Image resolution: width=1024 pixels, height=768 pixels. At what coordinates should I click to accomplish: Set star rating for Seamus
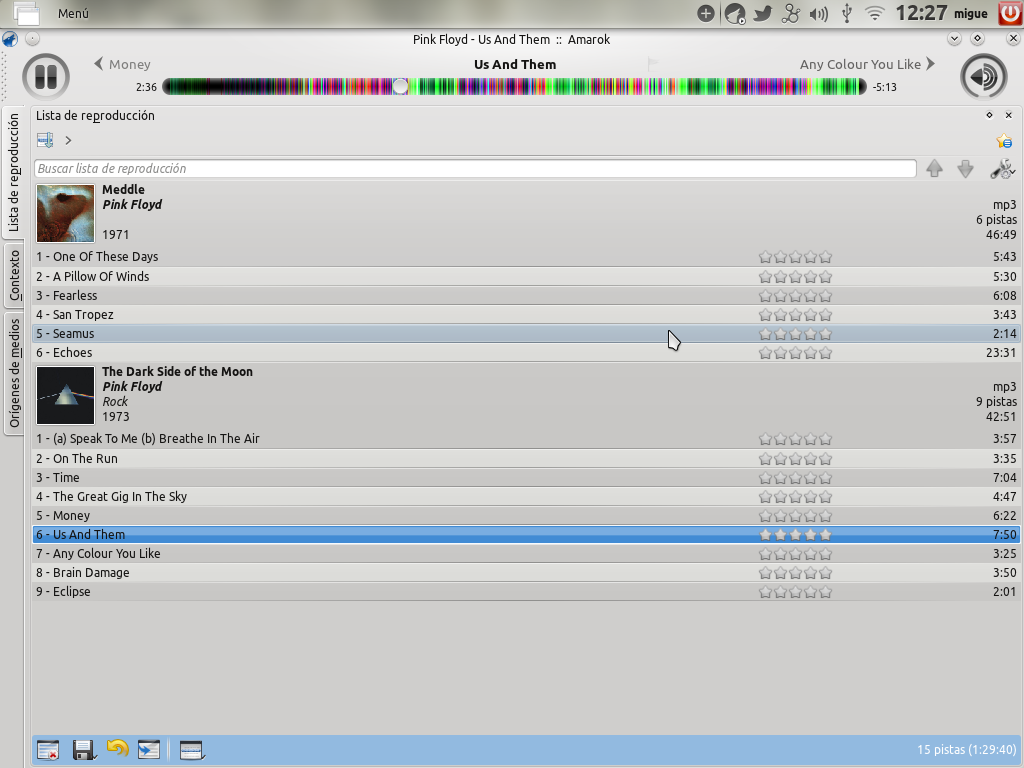(x=795, y=334)
